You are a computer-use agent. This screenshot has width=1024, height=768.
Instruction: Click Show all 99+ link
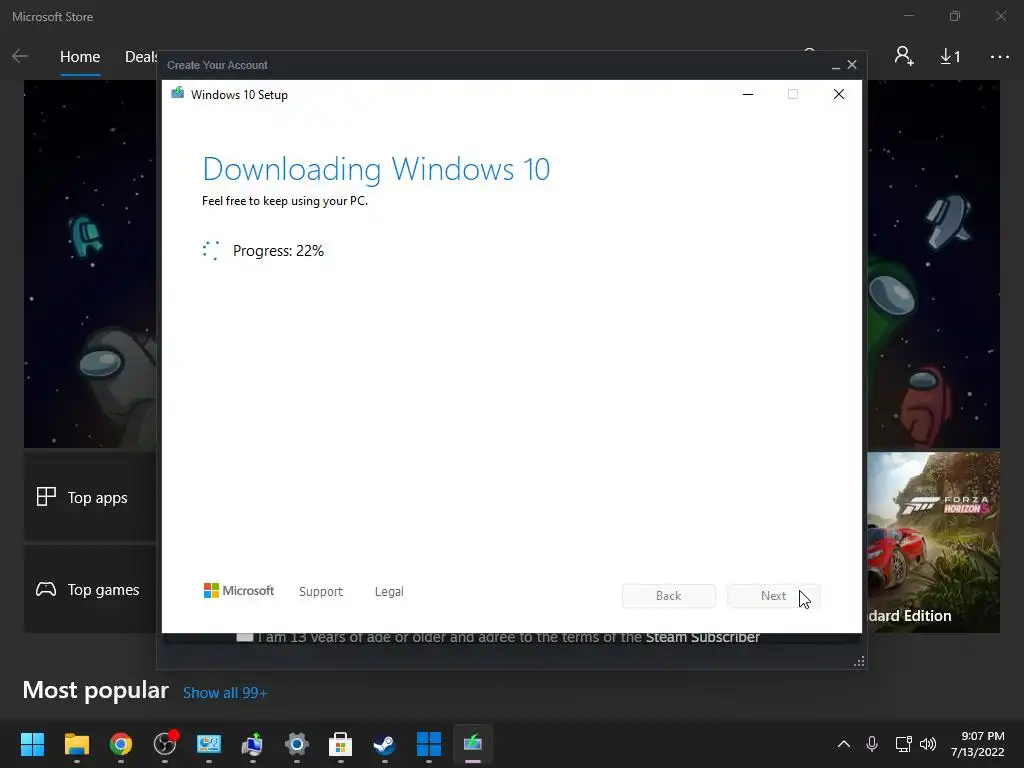225,692
